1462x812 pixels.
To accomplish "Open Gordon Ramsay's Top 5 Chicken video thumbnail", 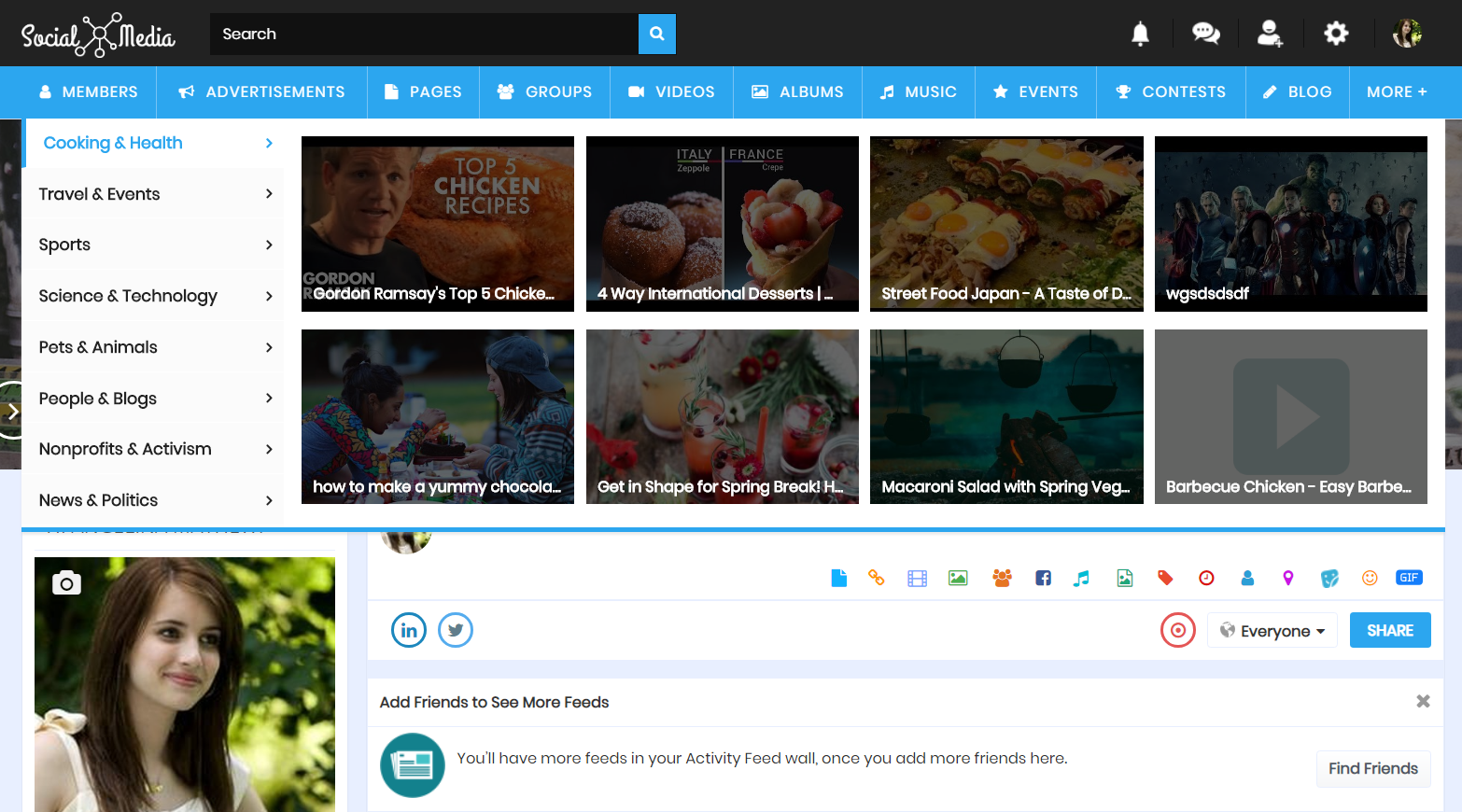I will coord(437,224).
